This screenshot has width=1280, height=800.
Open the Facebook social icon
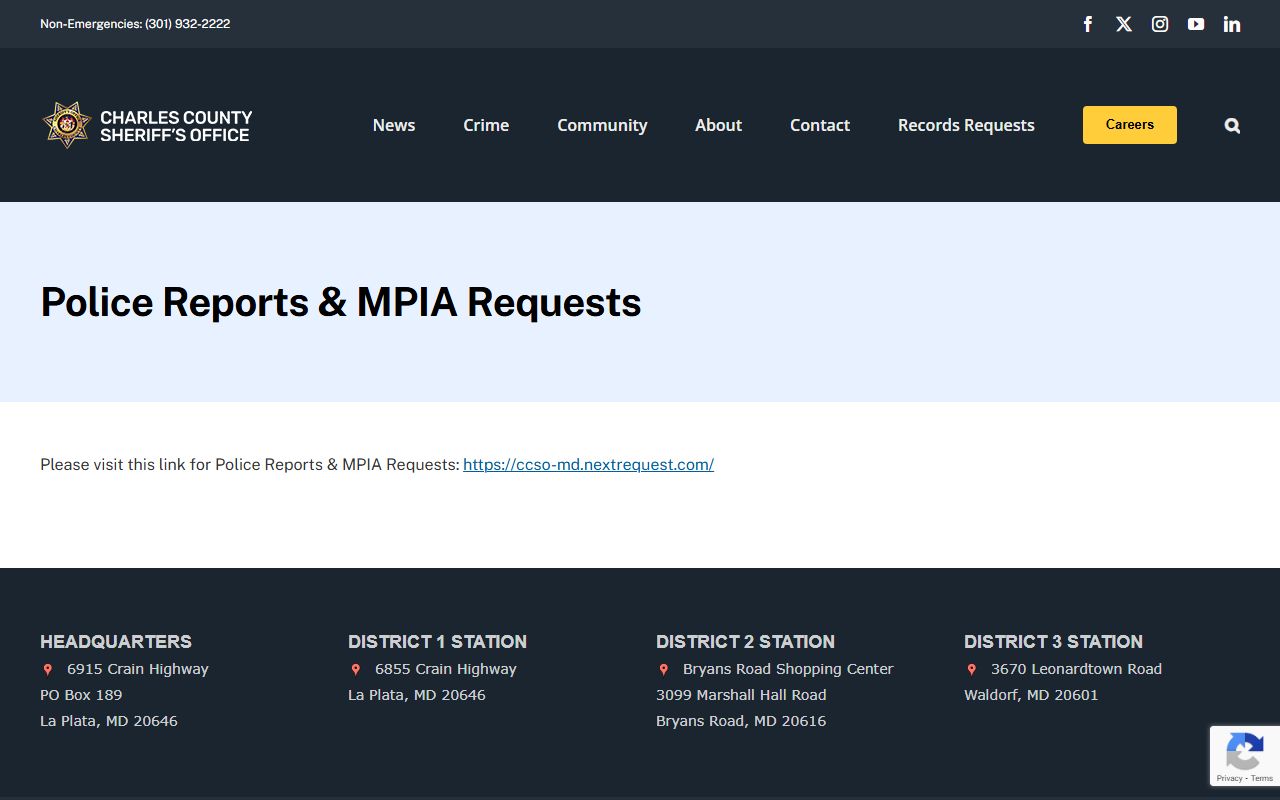1088,24
